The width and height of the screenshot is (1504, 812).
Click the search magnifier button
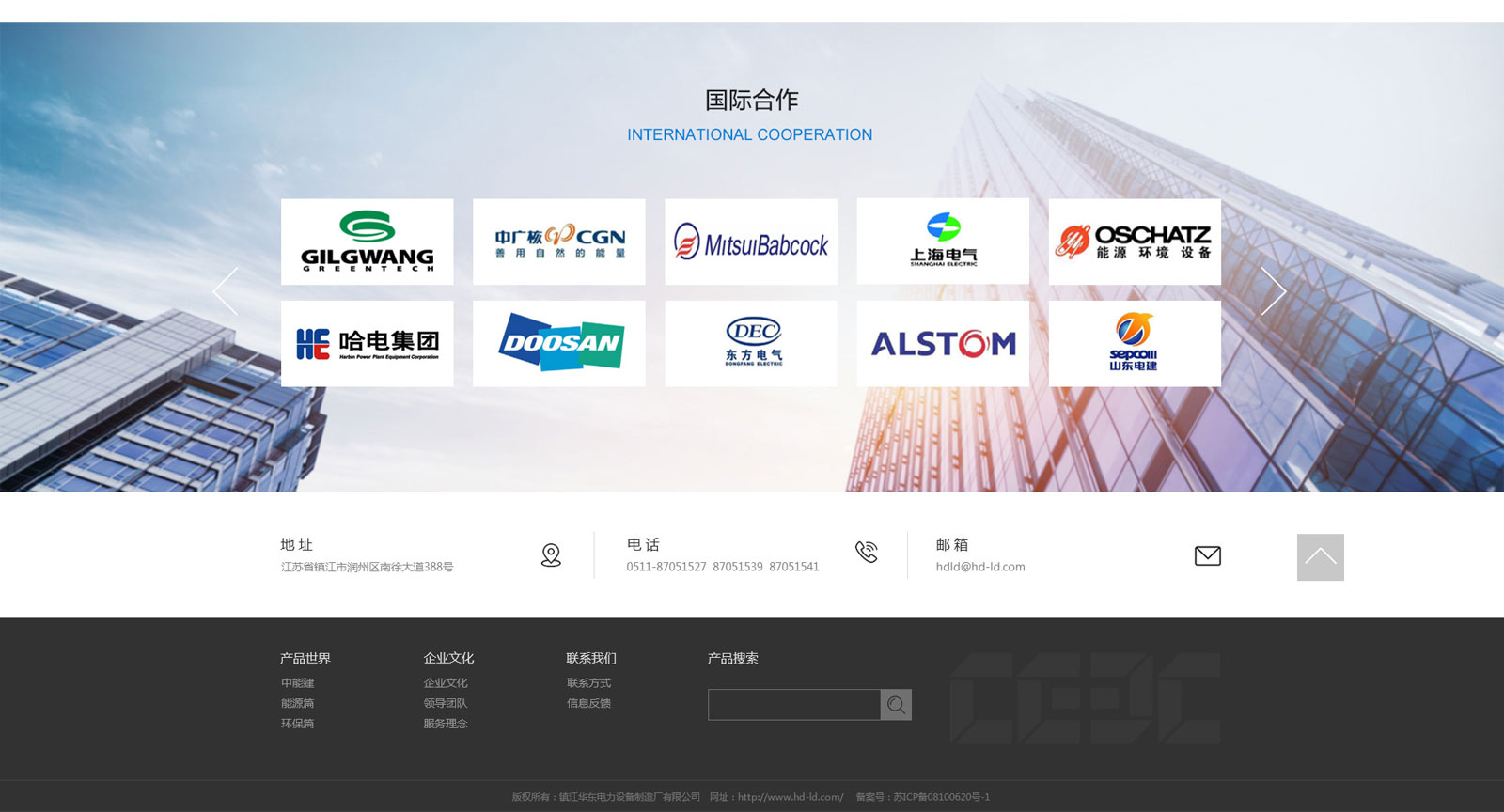[x=896, y=705]
